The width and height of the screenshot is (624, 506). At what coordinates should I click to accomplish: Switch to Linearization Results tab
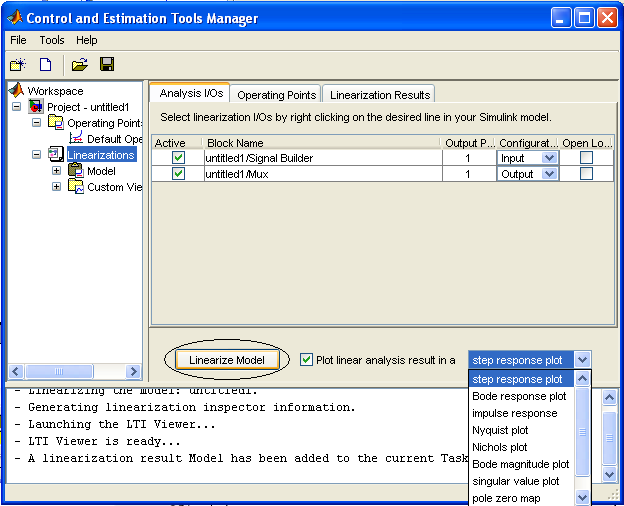coord(379,95)
